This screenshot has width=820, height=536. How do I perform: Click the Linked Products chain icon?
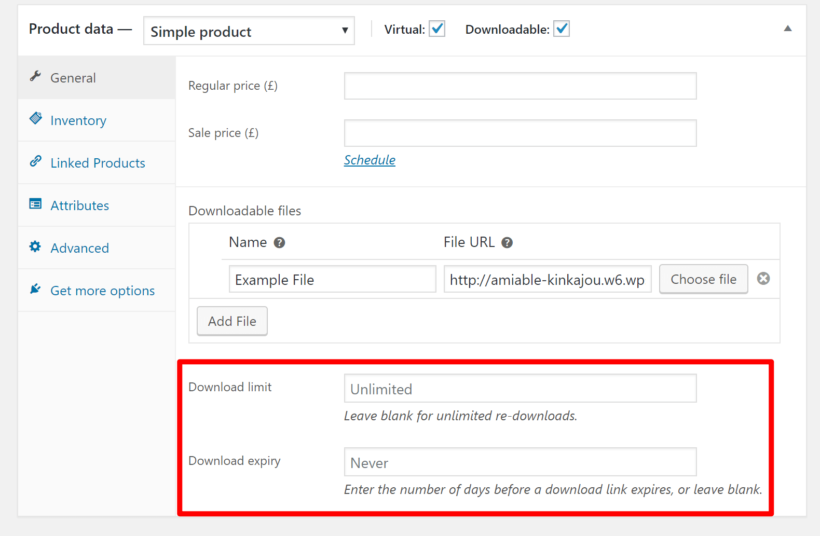click(x=36, y=161)
